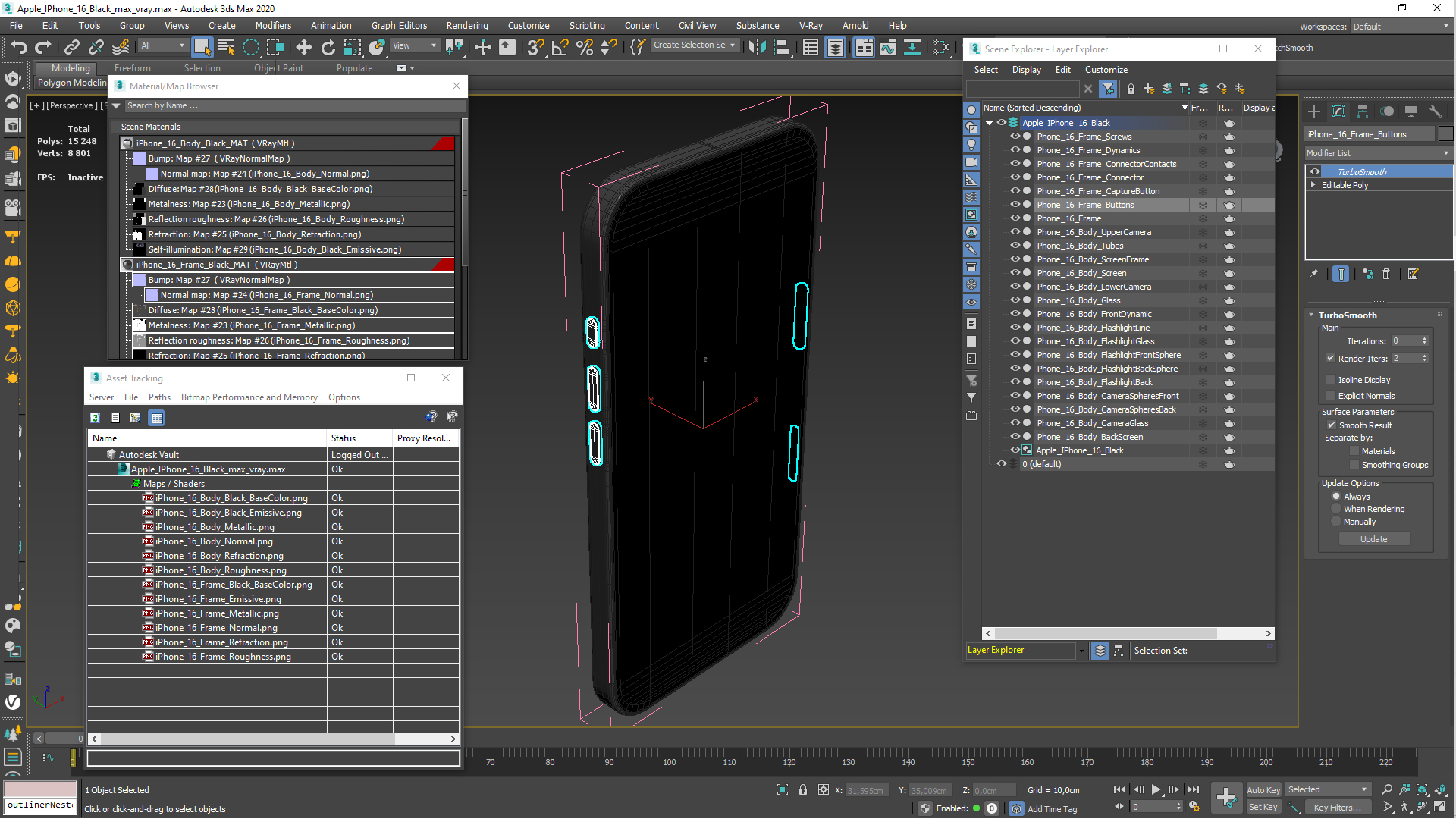Enable the Explicit Normals checkbox

click(1331, 396)
